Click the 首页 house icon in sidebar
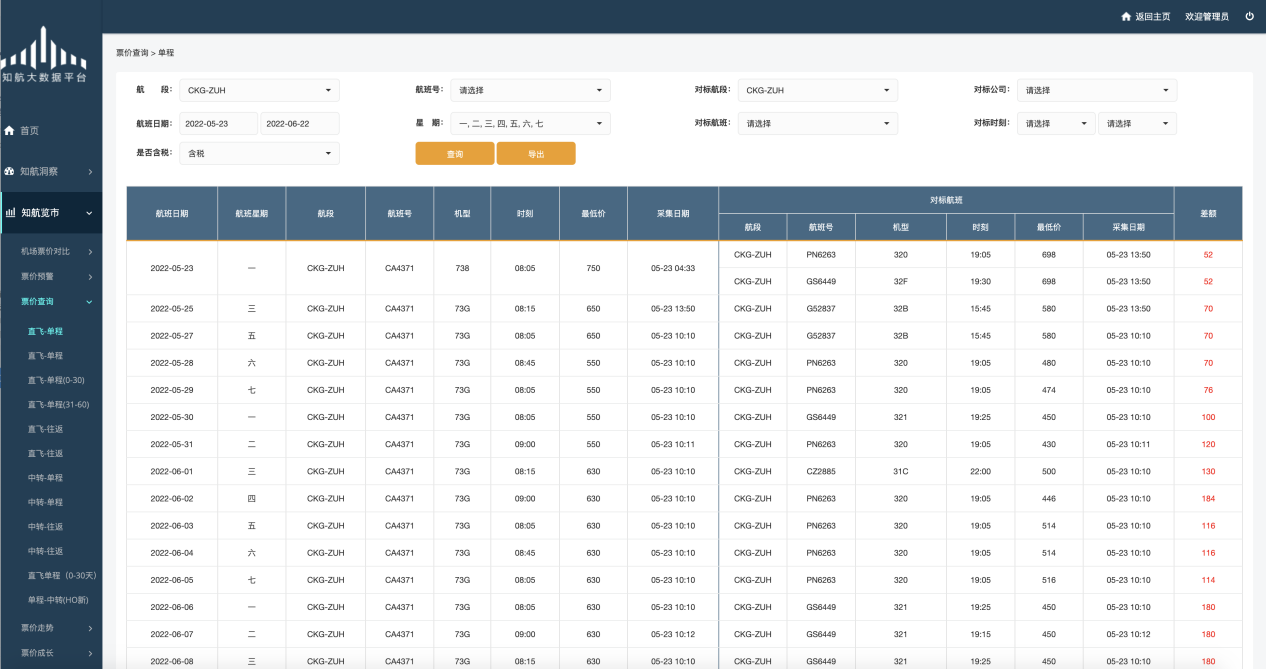Image resolution: width=1266 pixels, height=669 pixels. 10,131
